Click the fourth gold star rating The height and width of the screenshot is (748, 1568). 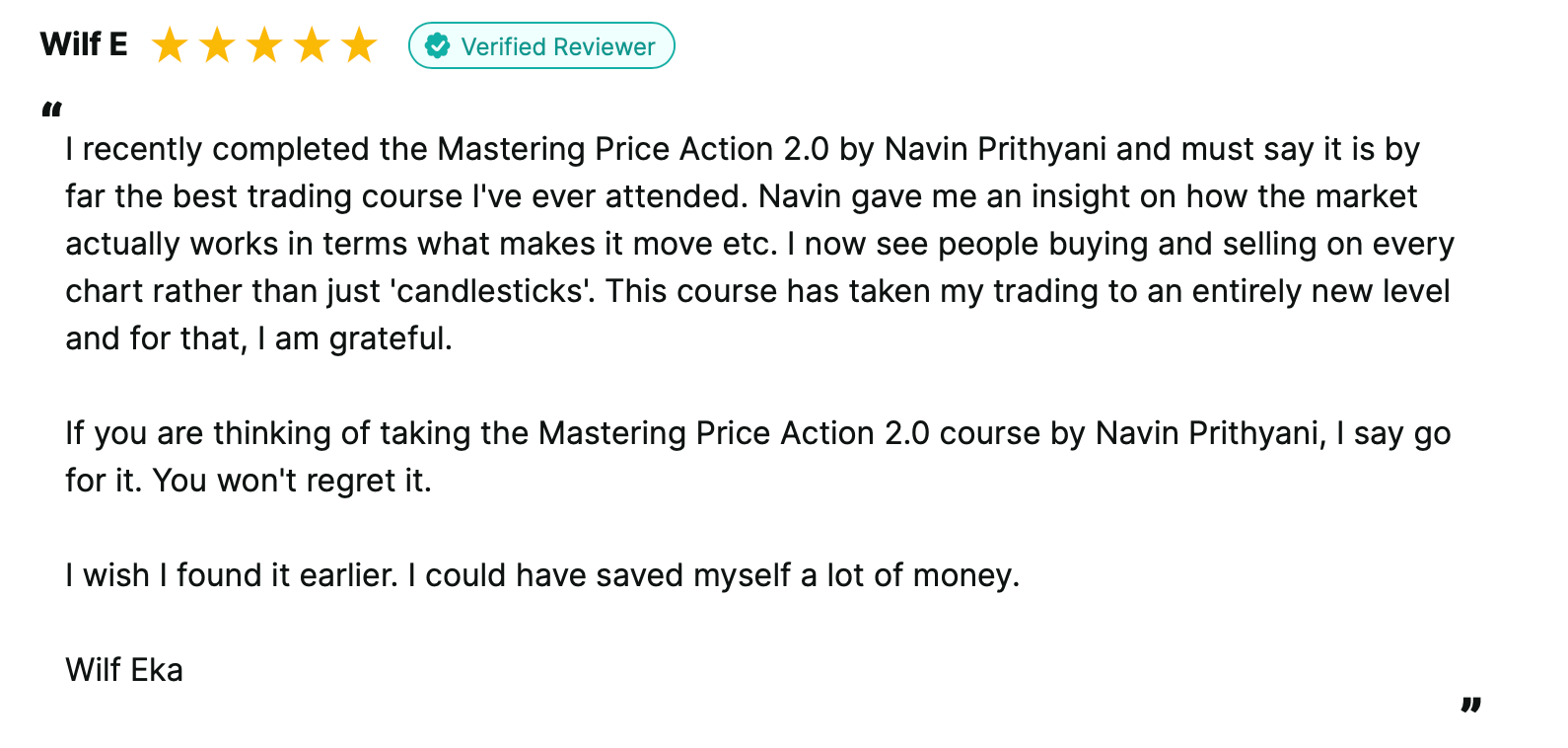coord(312,45)
